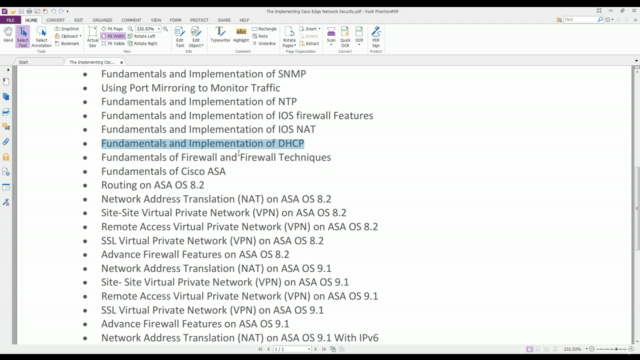The image size is (640, 360).
Task: Click the status bar zoom in plus button
Action: click(631, 349)
